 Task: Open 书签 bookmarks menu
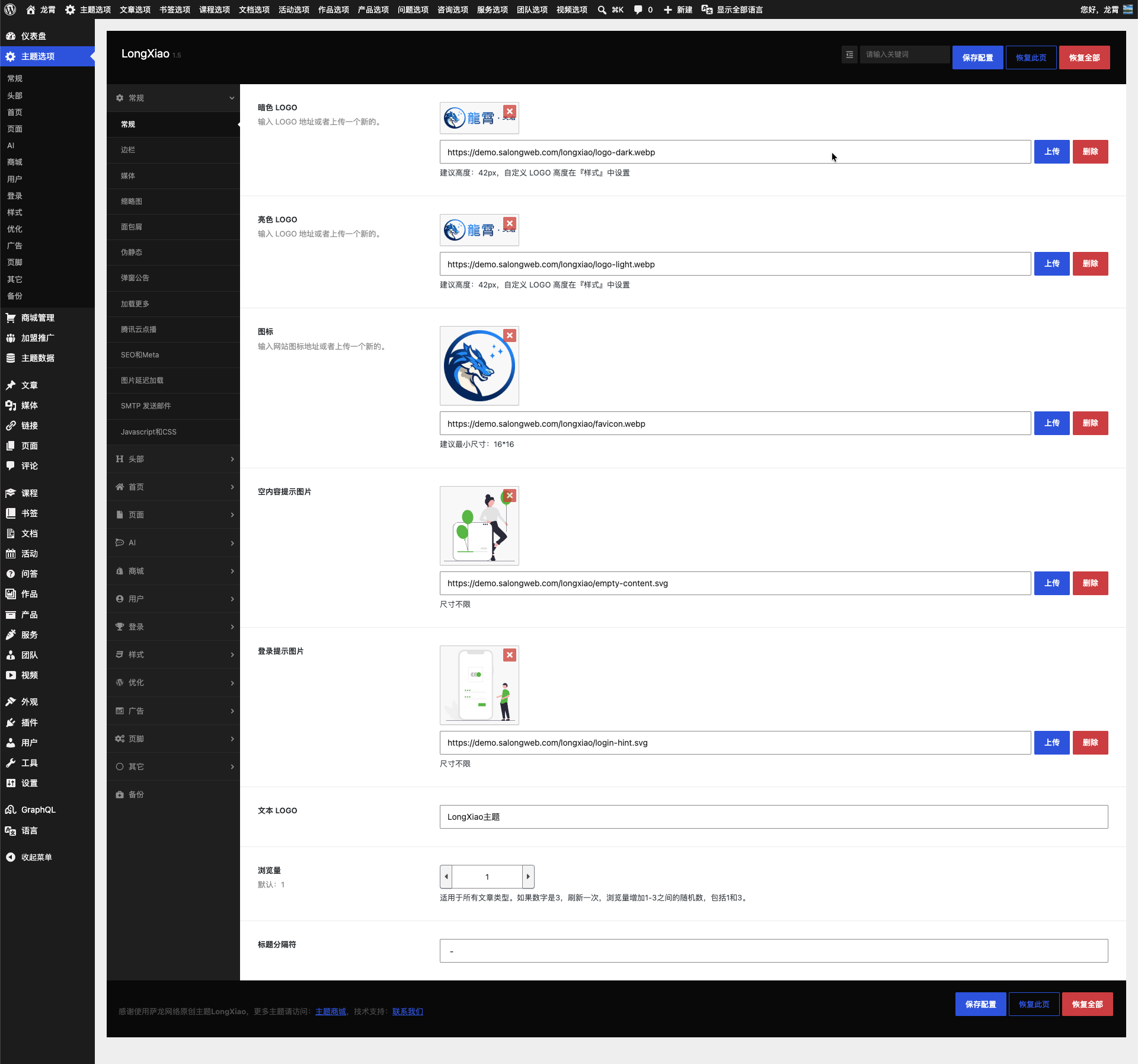click(x=47, y=513)
